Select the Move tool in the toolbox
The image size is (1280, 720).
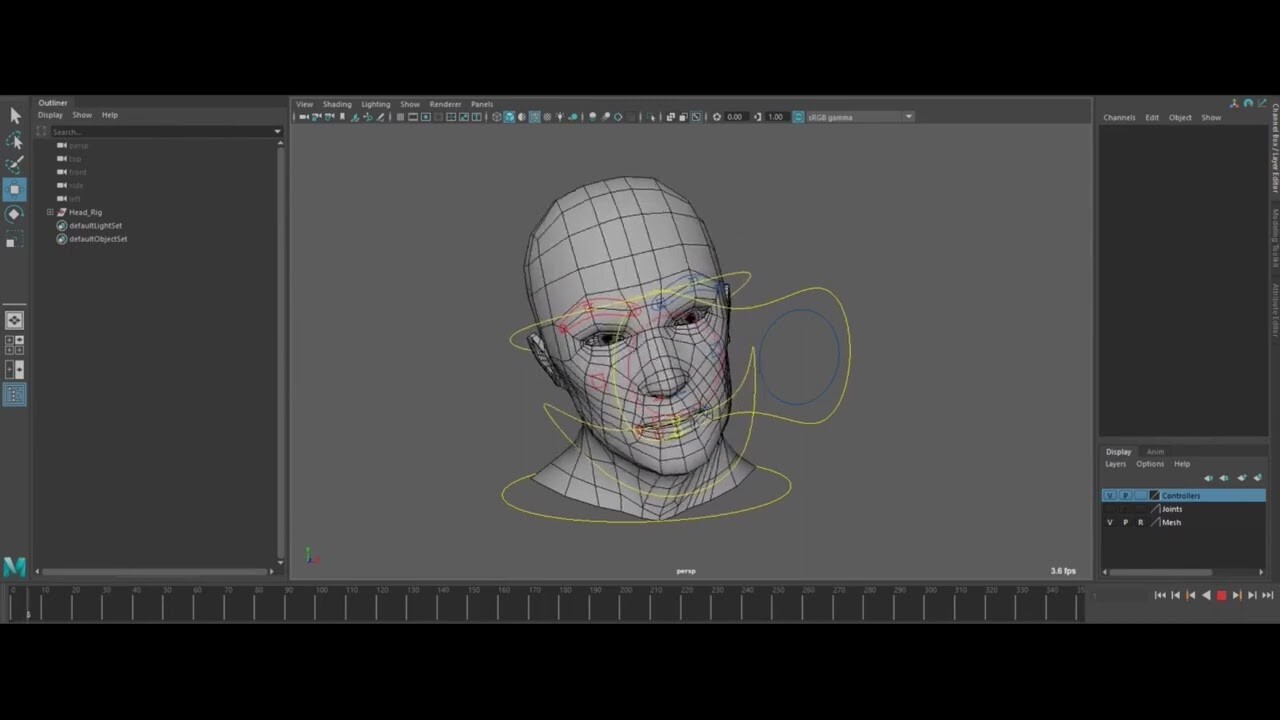pyautogui.click(x=15, y=189)
